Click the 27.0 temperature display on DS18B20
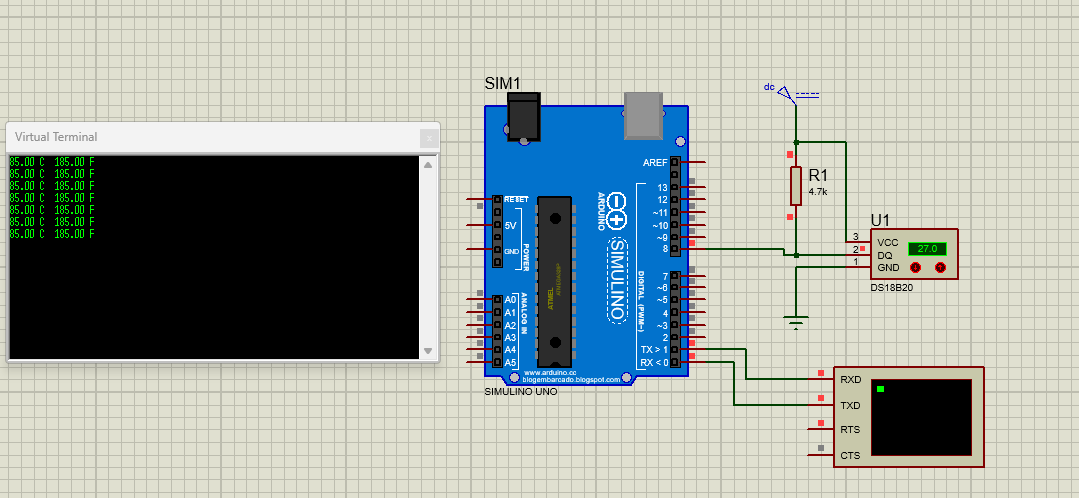Screen dimensions: 1079x498 (927, 248)
